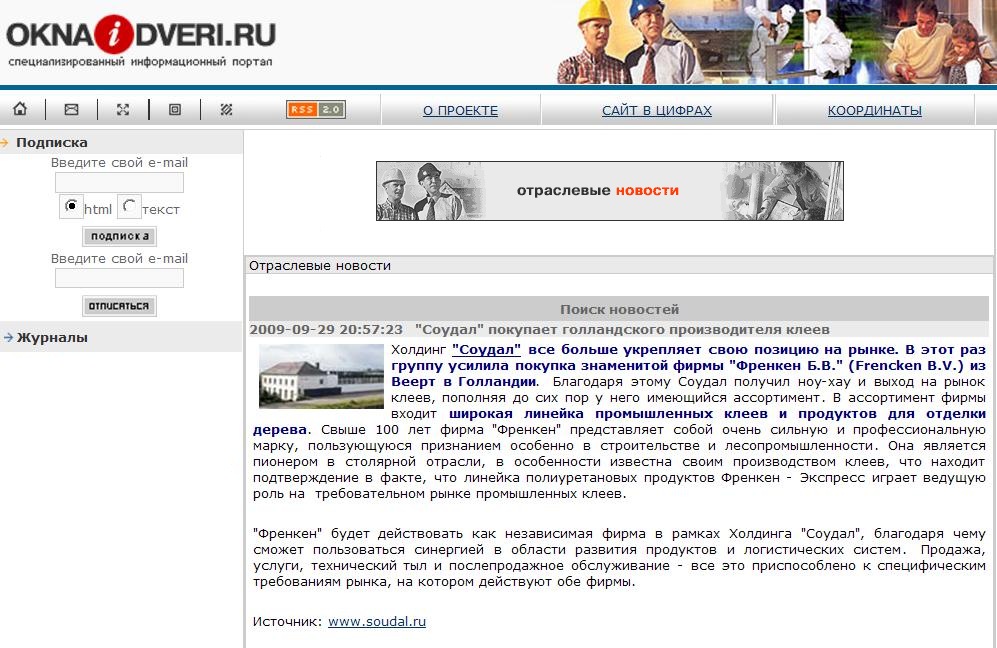
Task: Click the OKNA i DVERI.RU logo
Action: [141, 34]
